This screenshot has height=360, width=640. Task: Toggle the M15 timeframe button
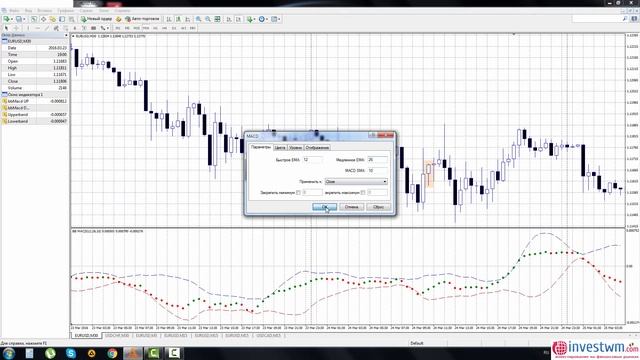[x=136, y=28]
